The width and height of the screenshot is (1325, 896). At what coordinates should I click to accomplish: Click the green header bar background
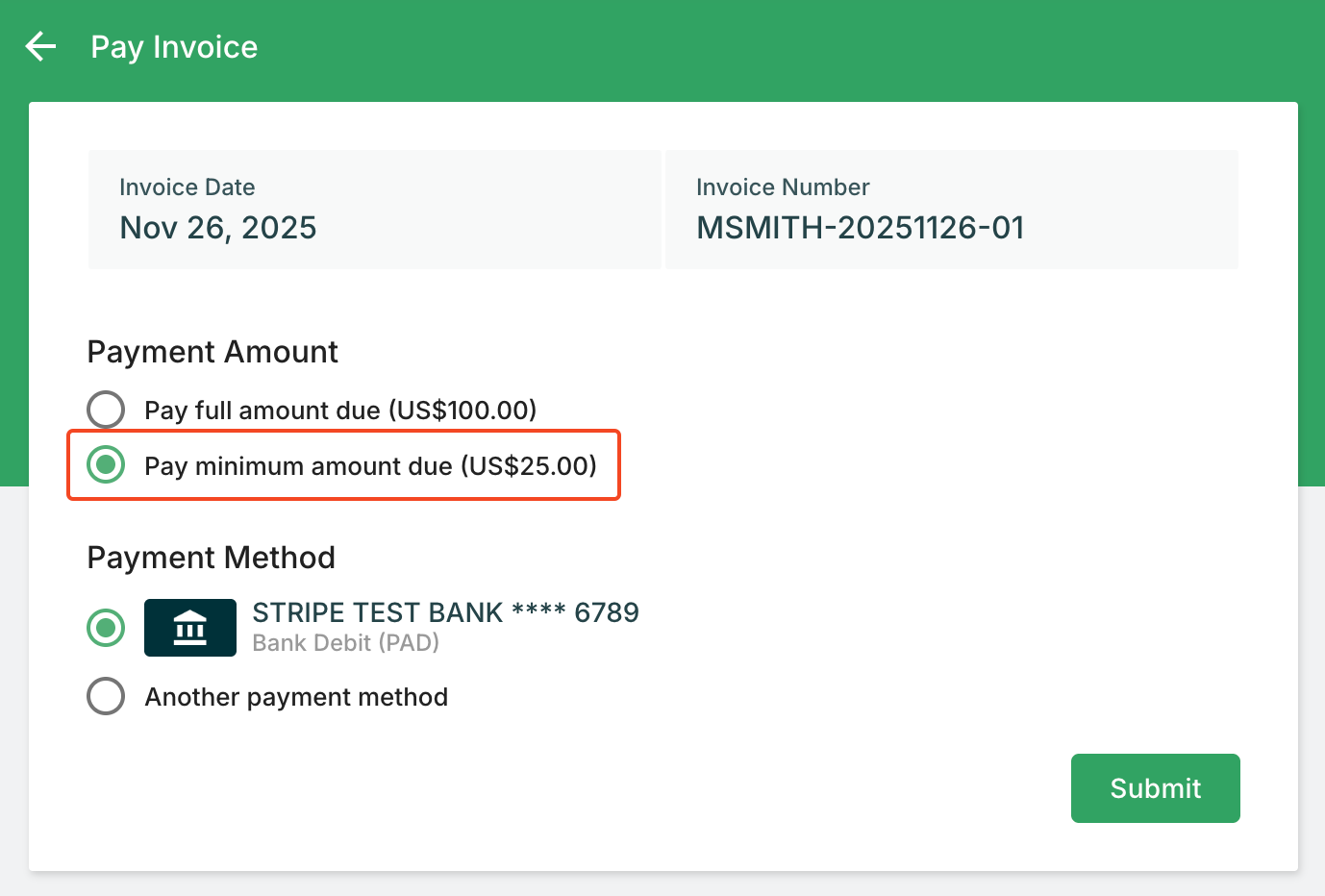click(x=769, y=46)
